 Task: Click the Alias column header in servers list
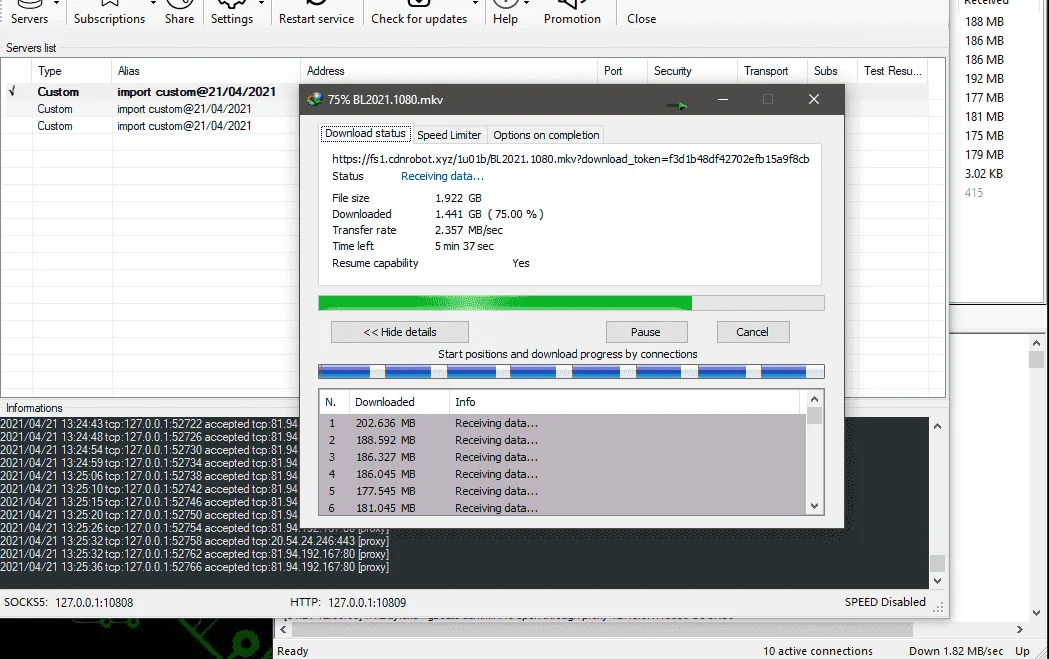(206, 71)
